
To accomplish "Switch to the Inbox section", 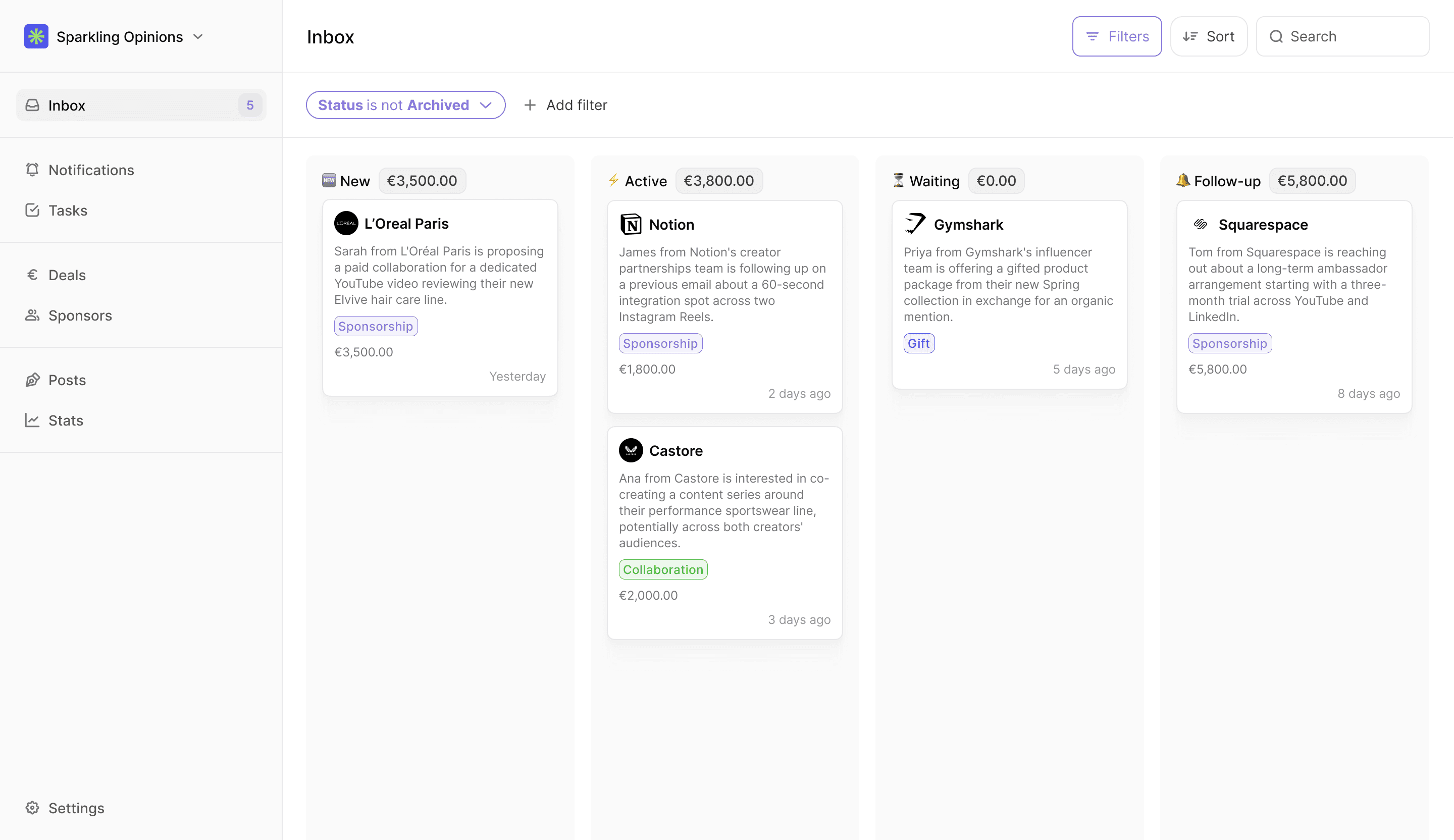I will pos(67,105).
